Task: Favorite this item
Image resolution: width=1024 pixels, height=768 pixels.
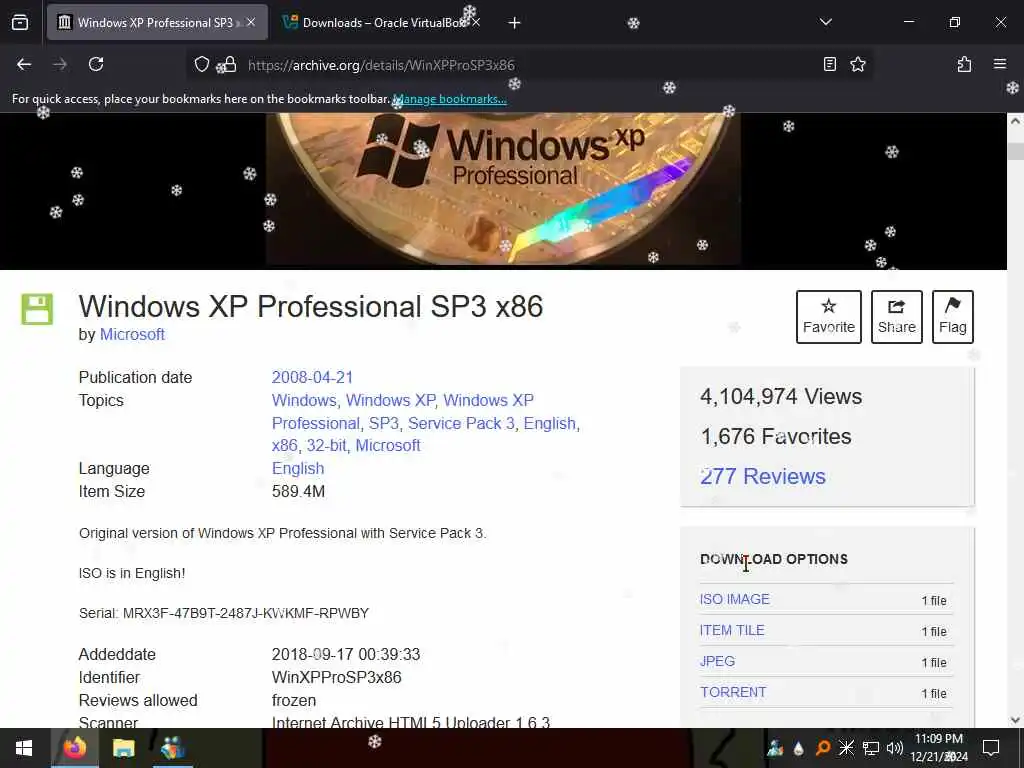Action: pos(829,317)
